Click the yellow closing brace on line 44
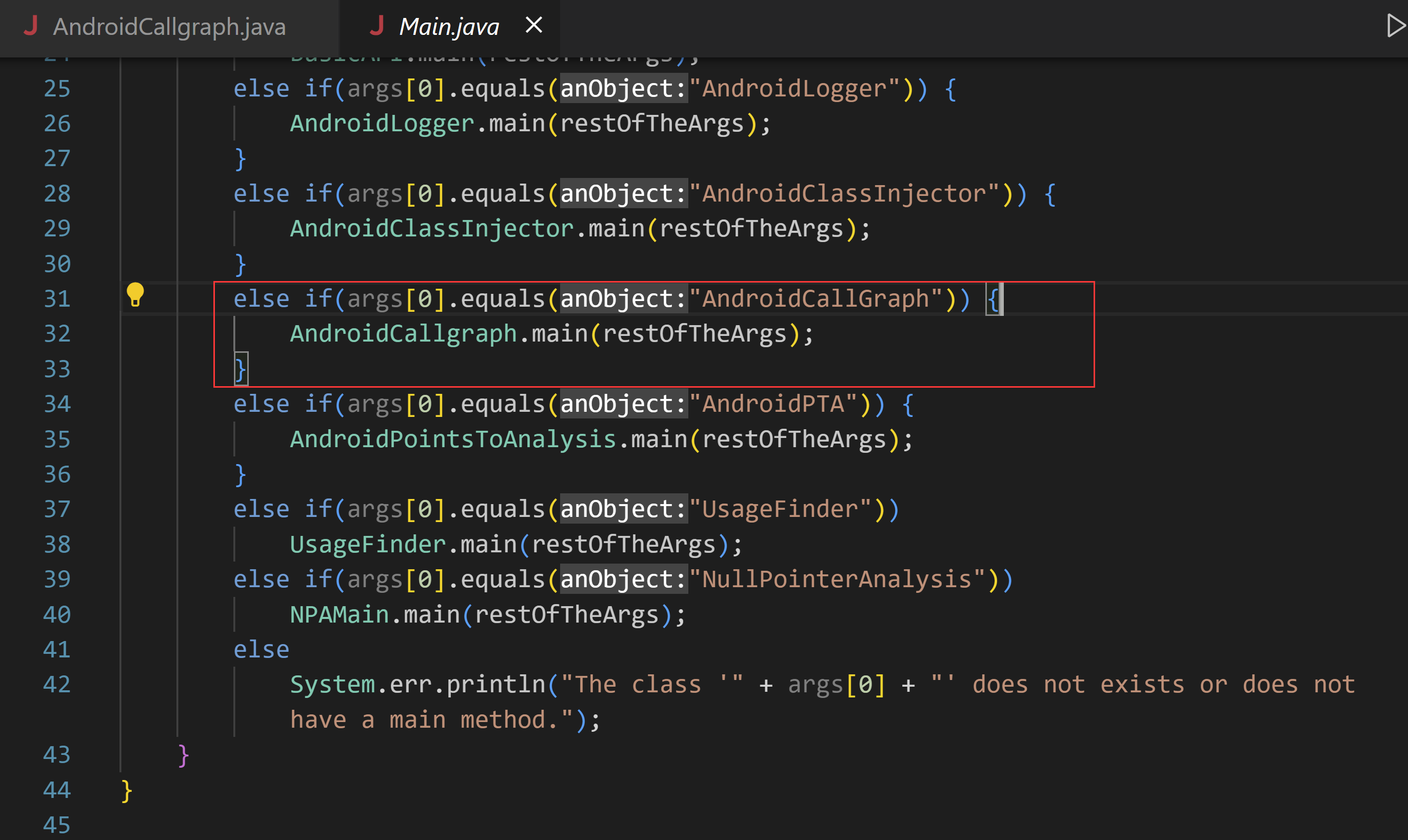The height and width of the screenshot is (840, 1408). (x=127, y=791)
